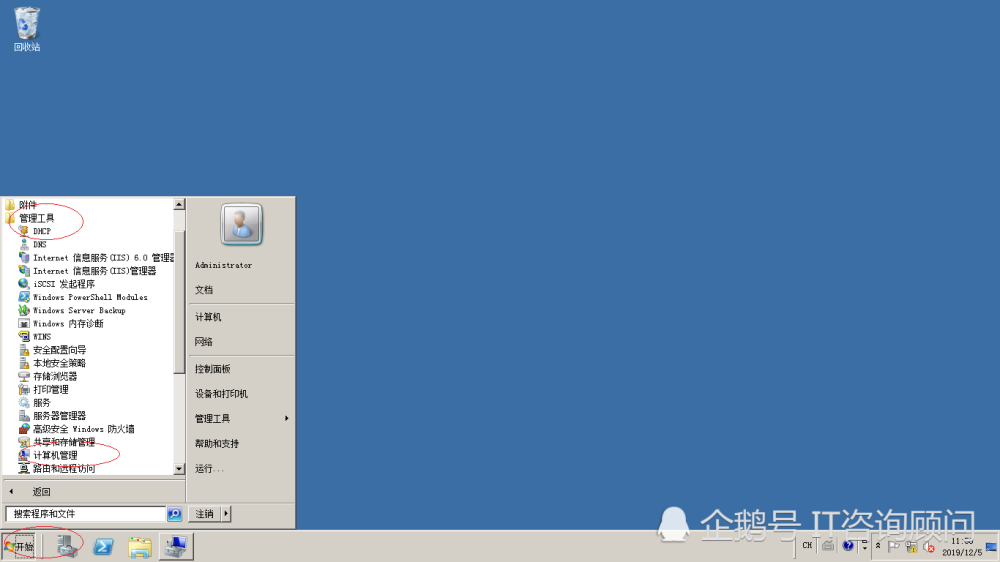Viewport: 1000px width, 562px height.
Task: Open the 附件 (Accessories) folder
Action: (21, 205)
